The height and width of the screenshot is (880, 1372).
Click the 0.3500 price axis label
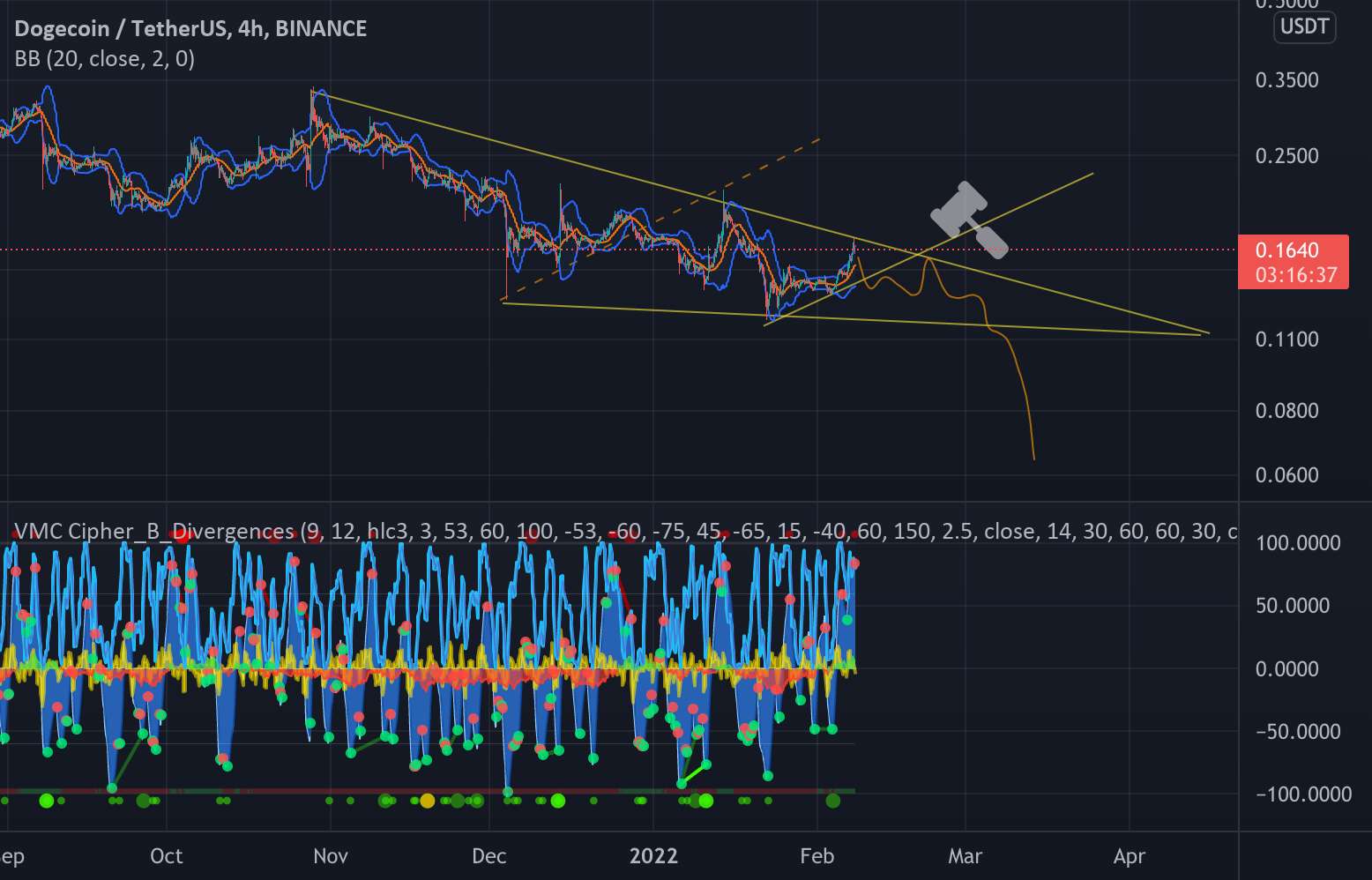coord(1286,80)
